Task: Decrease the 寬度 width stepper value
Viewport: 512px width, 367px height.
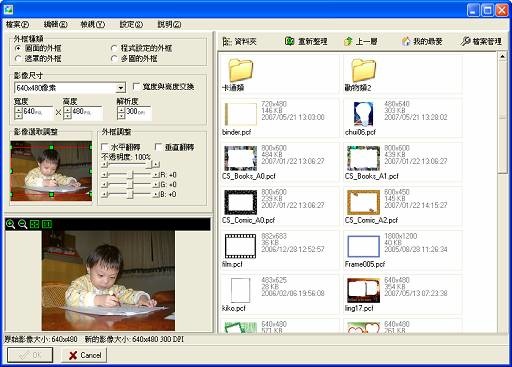Action: 19,116
